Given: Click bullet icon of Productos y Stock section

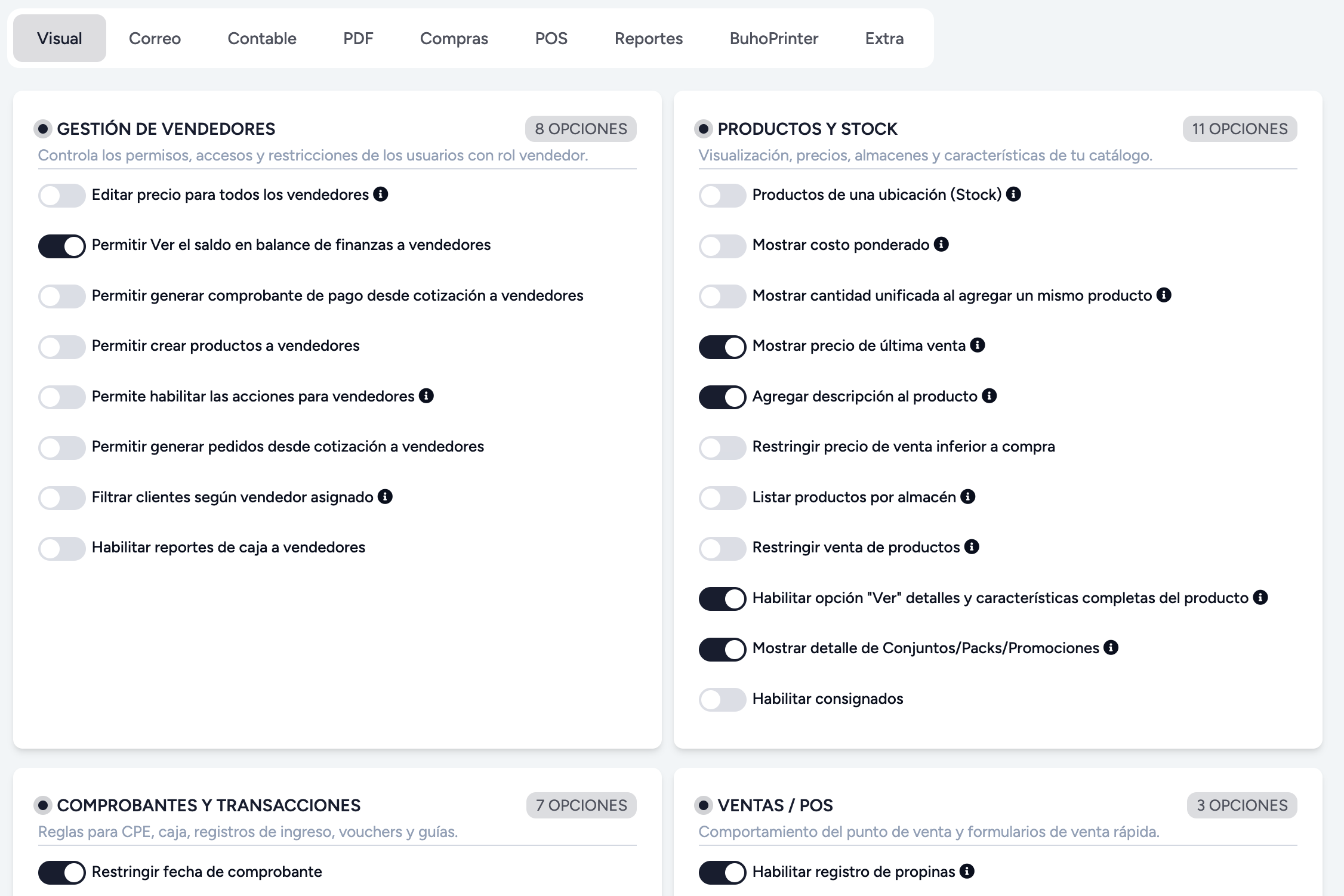Looking at the screenshot, I should tap(704, 129).
